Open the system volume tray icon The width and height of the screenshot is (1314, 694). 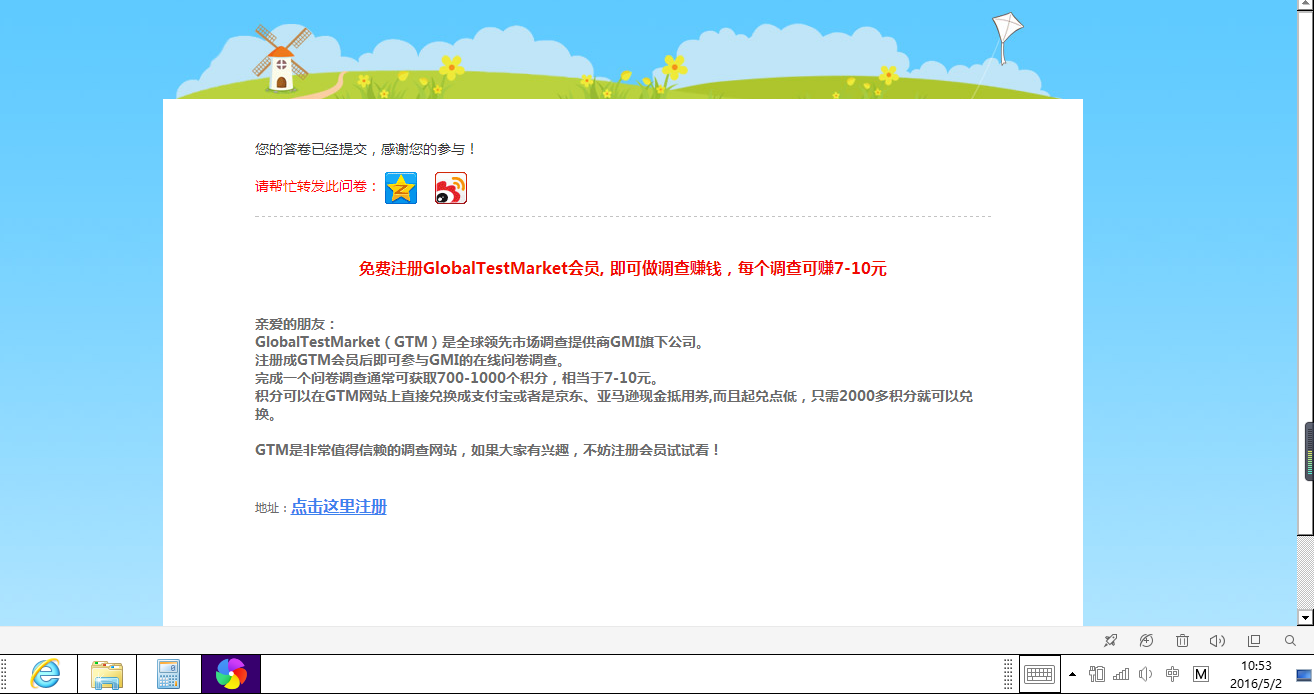(x=1146, y=674)
